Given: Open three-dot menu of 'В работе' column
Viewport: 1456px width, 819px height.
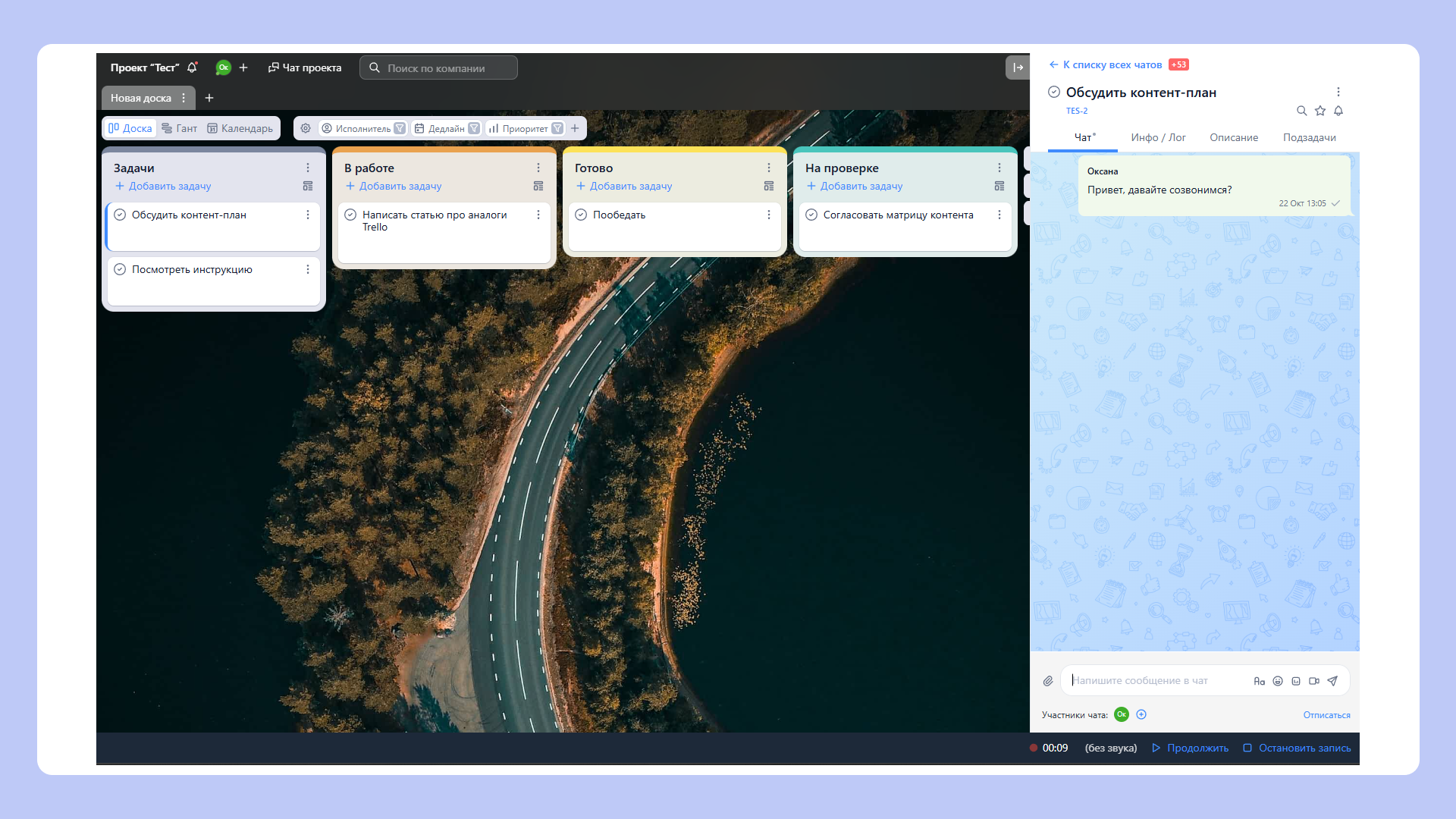Looking at the screenshot, I should coord(538,168).
